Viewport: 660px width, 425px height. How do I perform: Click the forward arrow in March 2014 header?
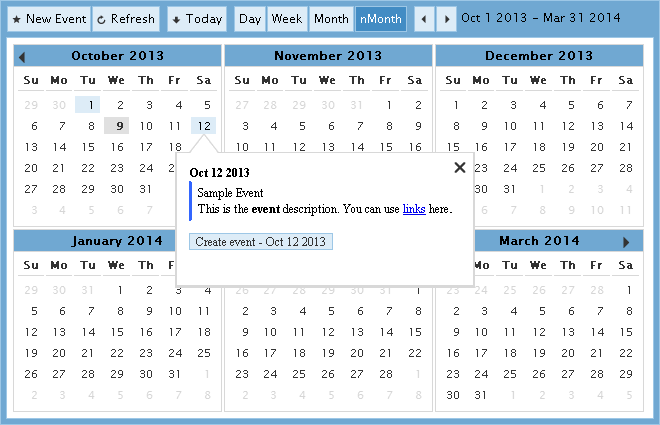627,242
